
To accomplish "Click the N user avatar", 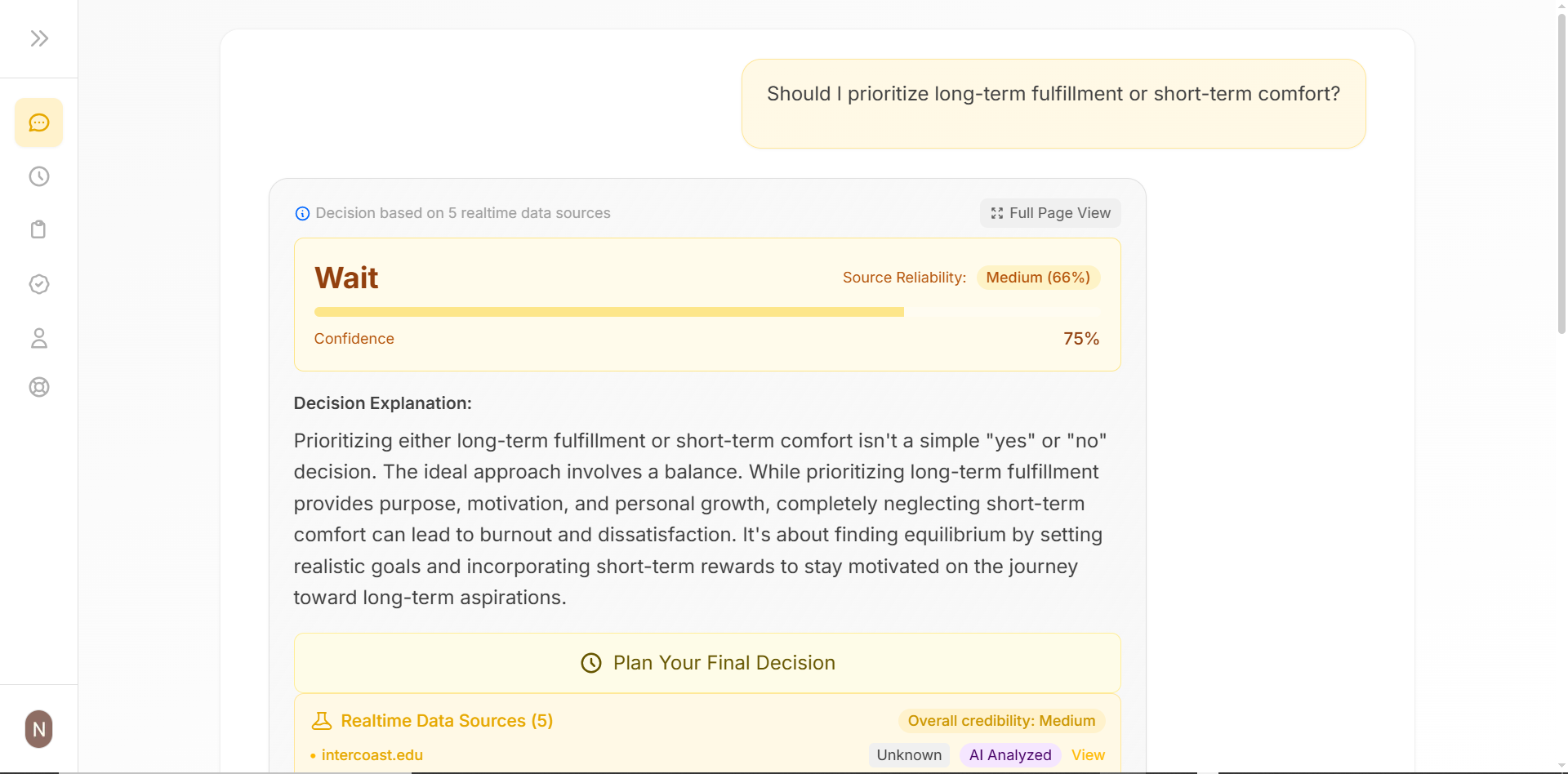I will 39,728.
